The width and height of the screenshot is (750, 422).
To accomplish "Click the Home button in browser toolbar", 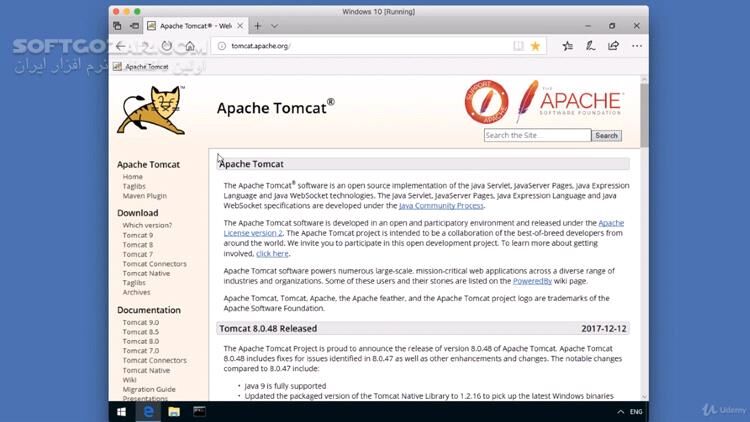I will click(x=189, y=46).
